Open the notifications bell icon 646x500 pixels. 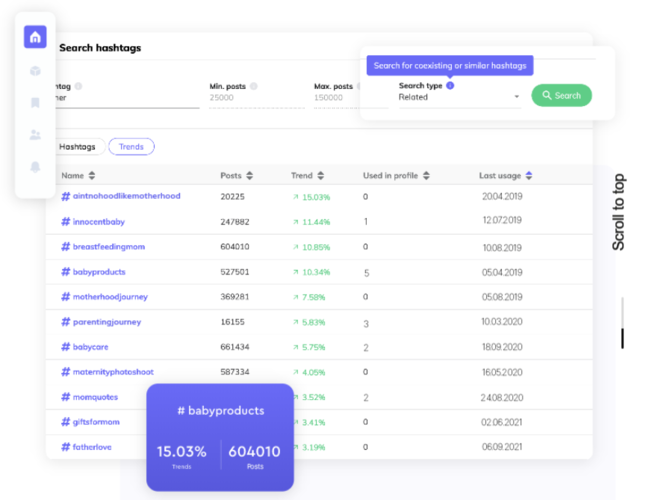click(35, 166)
